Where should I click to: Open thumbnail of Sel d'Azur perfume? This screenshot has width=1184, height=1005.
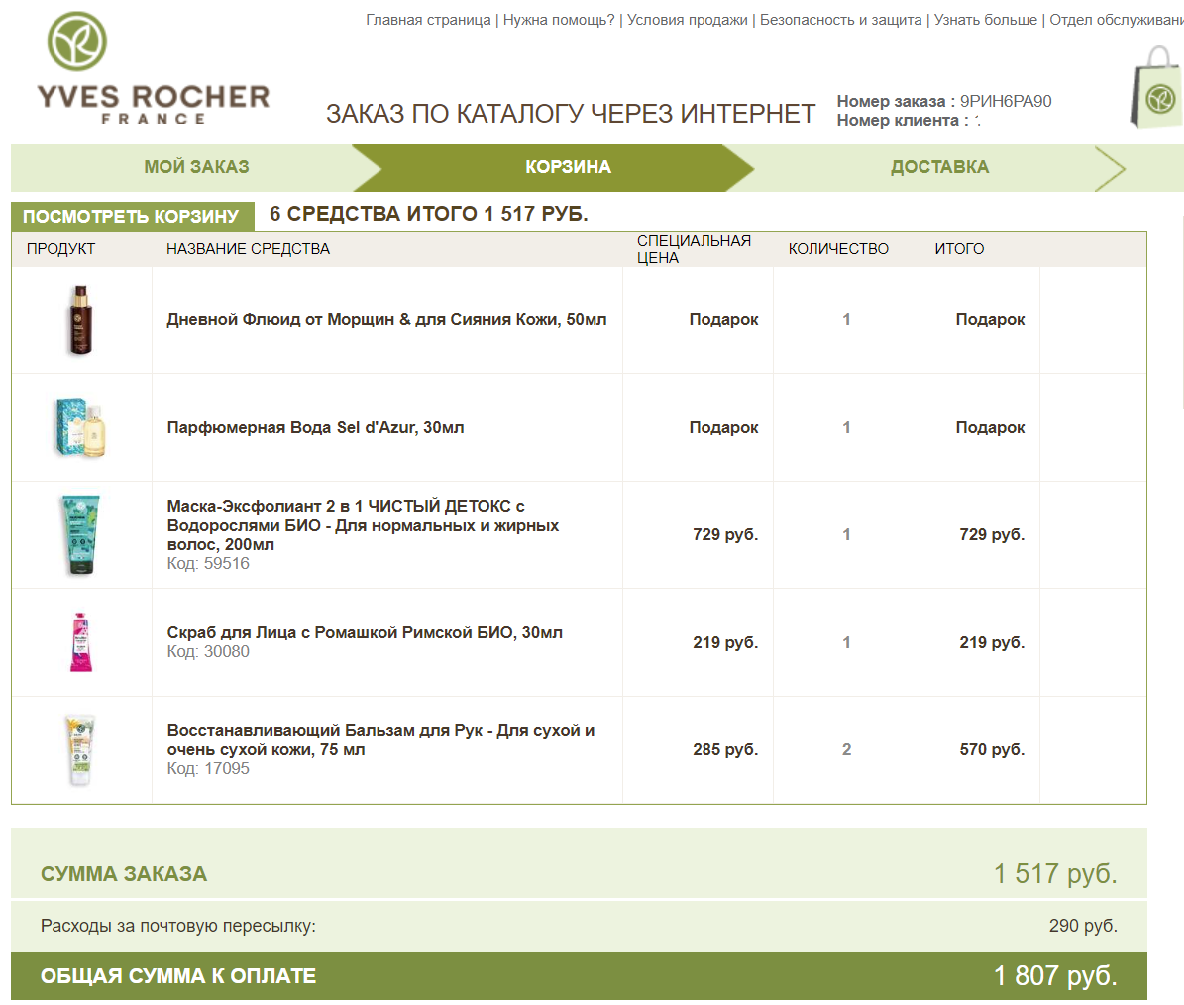point(81,427)
